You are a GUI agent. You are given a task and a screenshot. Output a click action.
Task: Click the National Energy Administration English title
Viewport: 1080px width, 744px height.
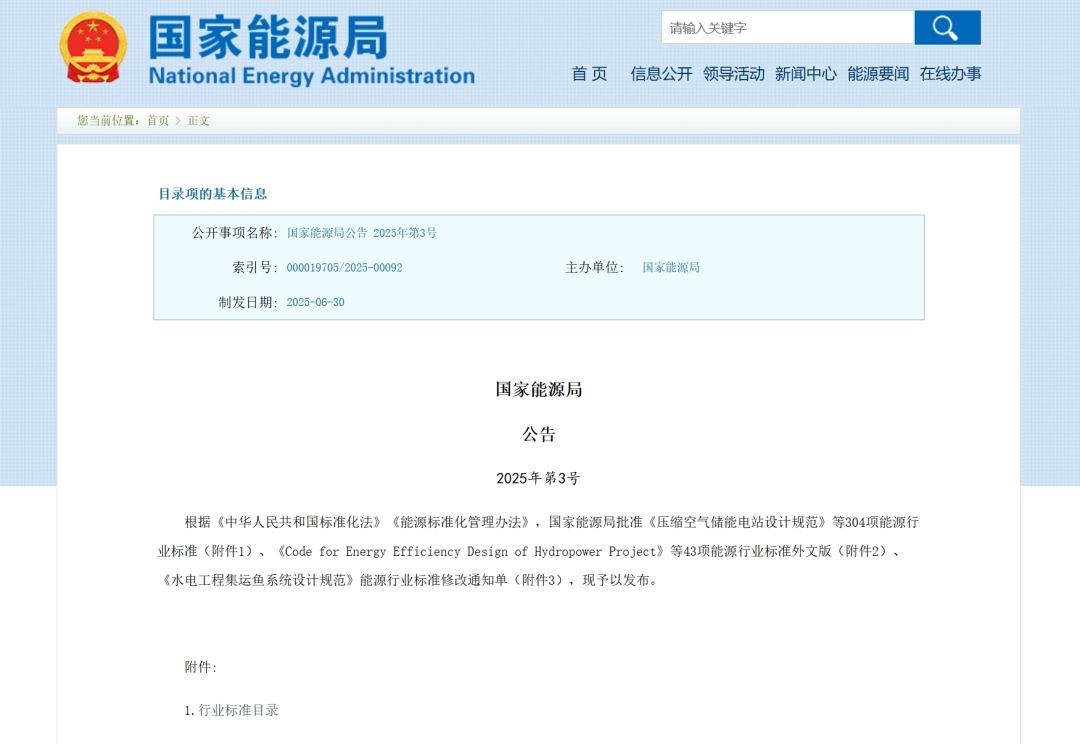click(311, 76)
